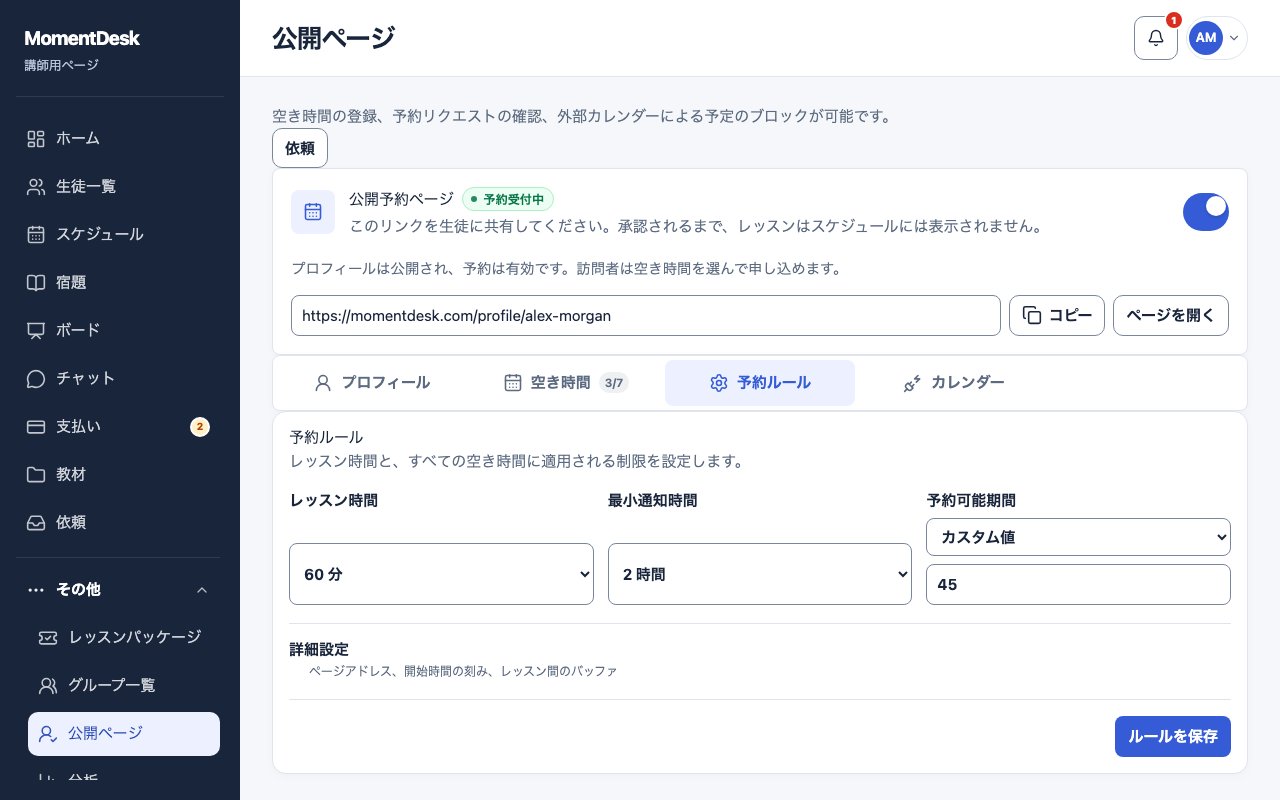Click the ボード presentation board icon
Image resolution: width=1280 pixels, height=800 pixels.
click(36, 330)
